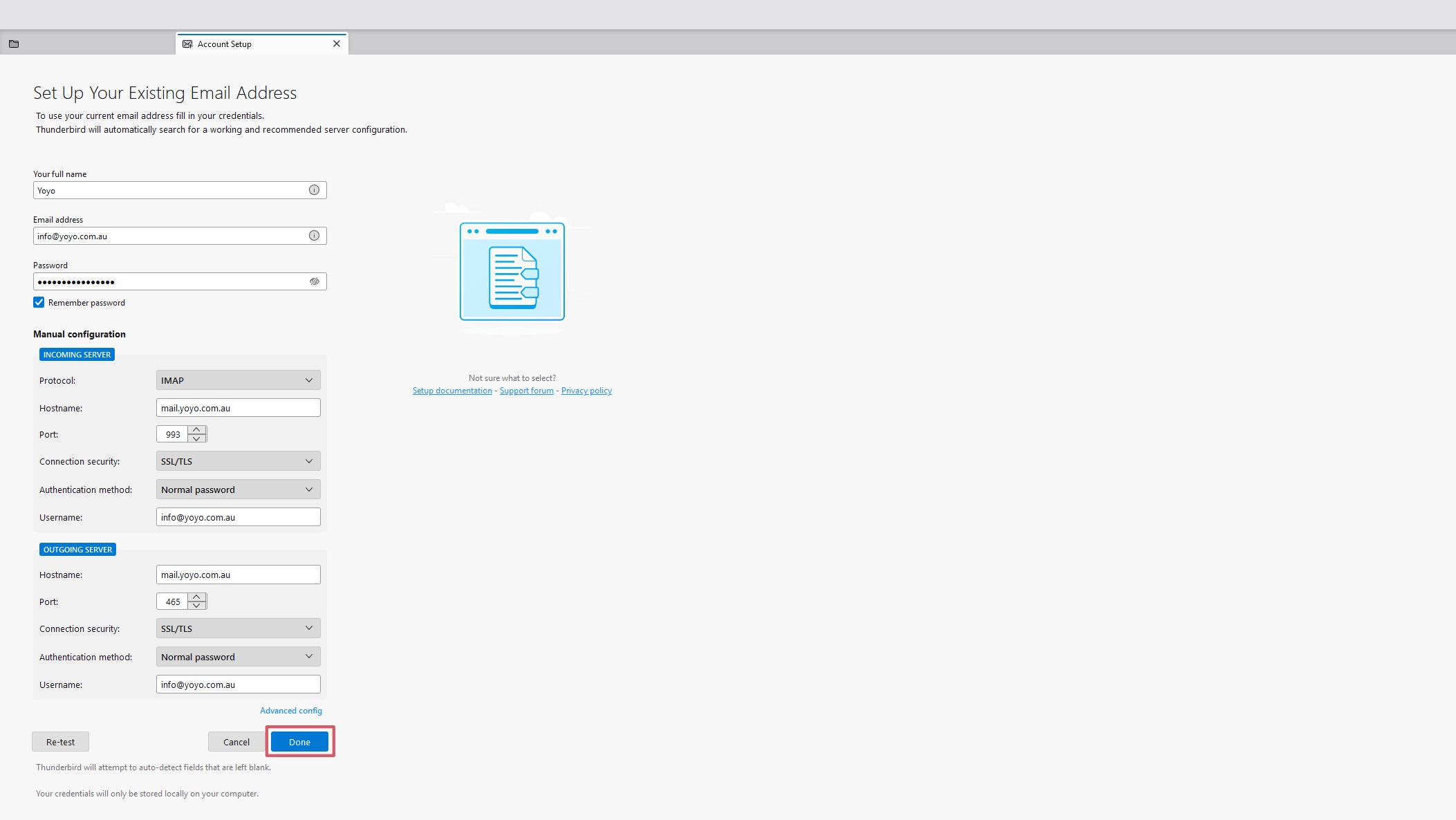1456x820 pixels.
Task: Close the Account Setup tab
Action: click(337, 44)
